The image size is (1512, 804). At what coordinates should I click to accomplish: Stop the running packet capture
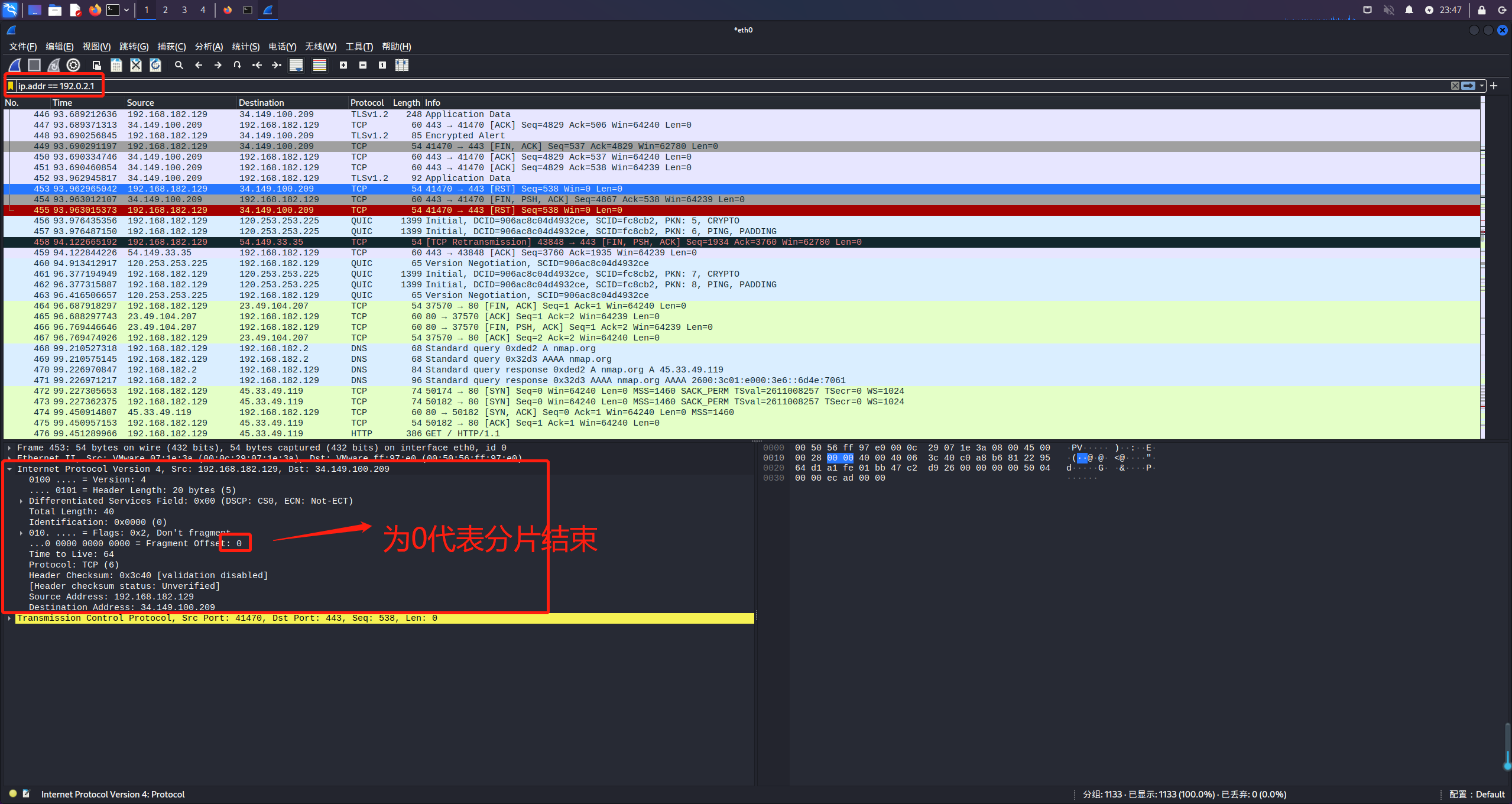click(34, 65)
